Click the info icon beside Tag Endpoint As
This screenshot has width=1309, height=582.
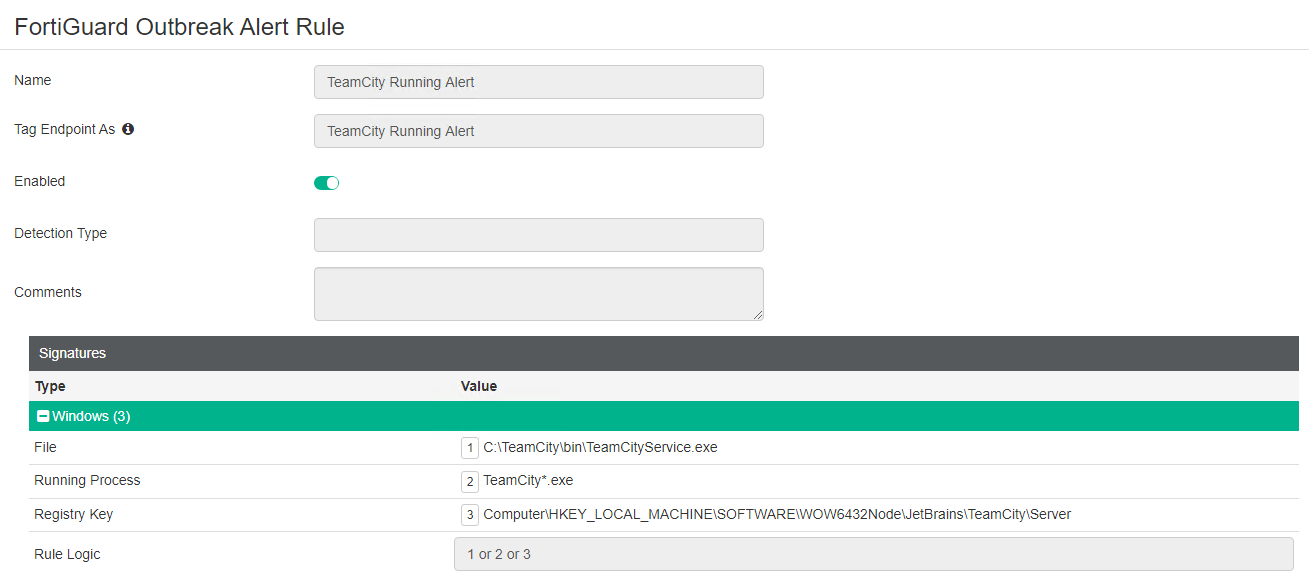128,129
